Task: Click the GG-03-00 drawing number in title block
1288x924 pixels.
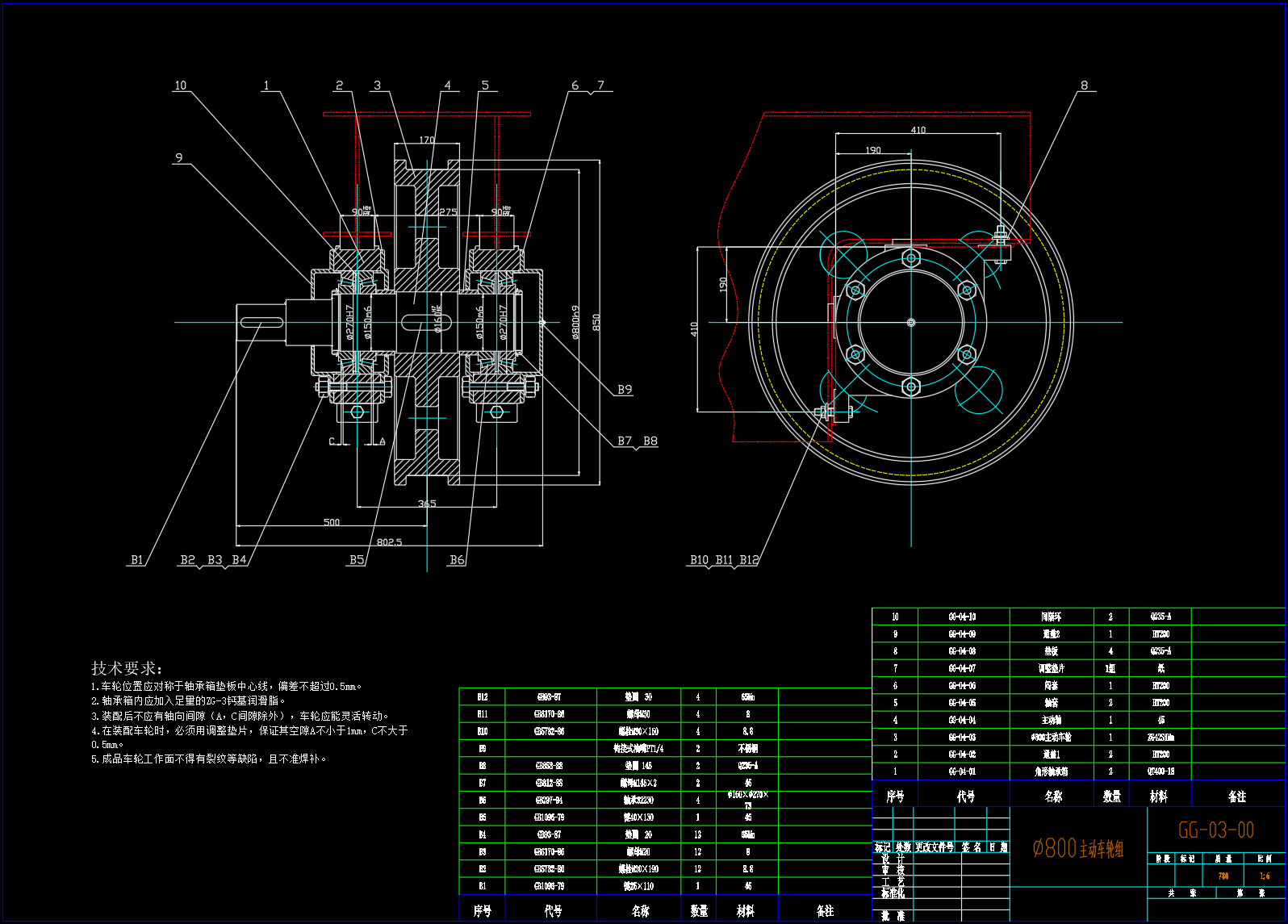Action: coord(1215,830)
